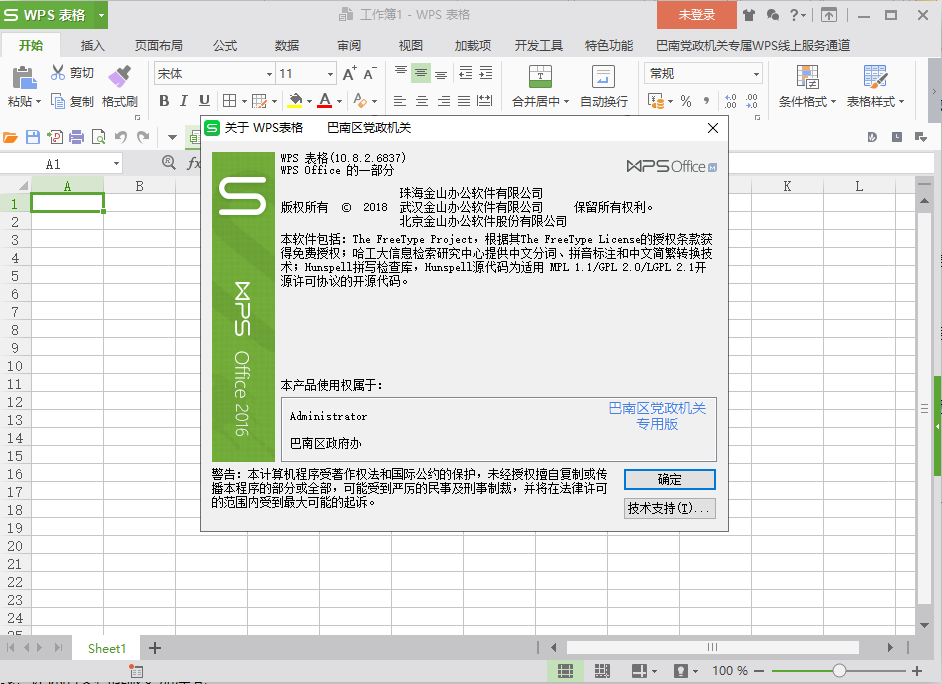Open Print Preview from quick toolbar
This screenshot has height=684, width=942.
pos(99,138)
